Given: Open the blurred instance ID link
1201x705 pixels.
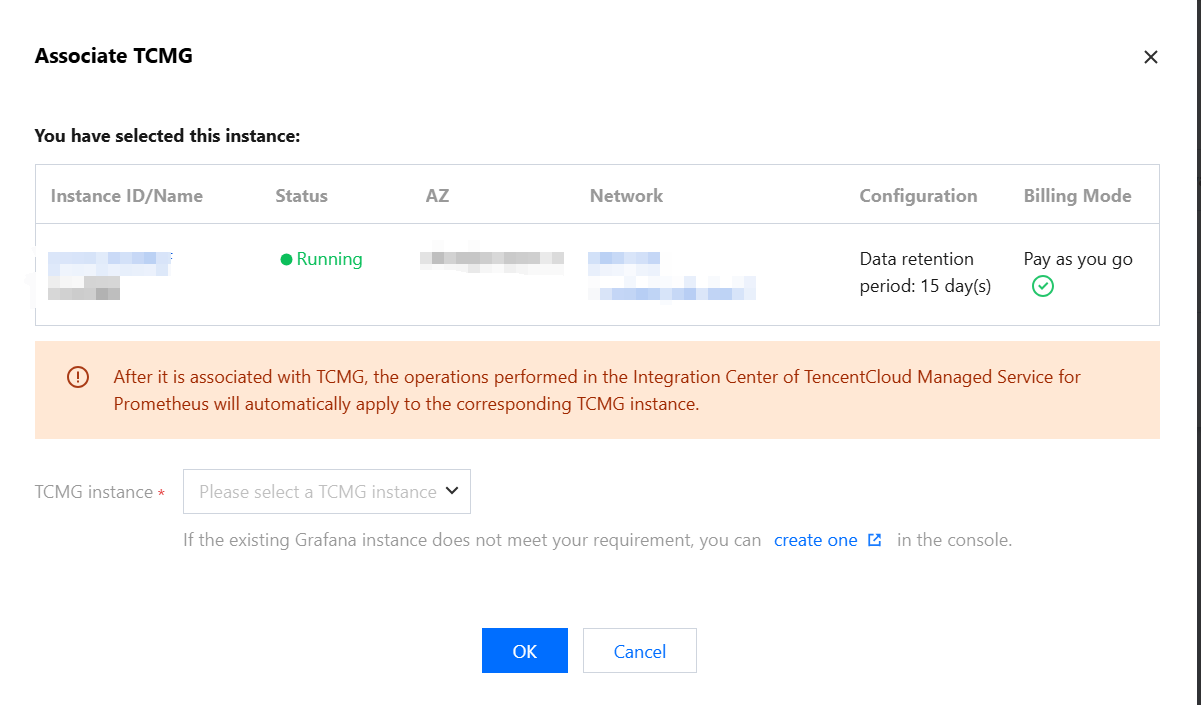Looking at the screenshot, I should 110,260.
